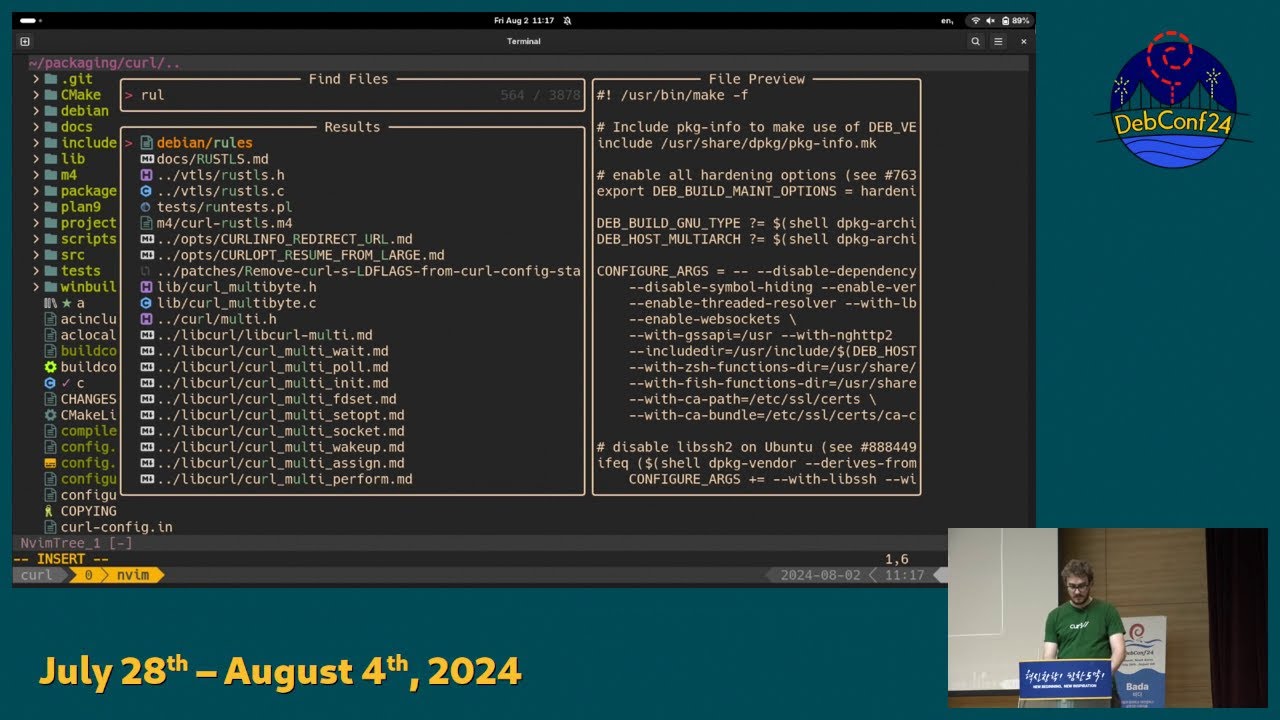Viewport: 1280px width, 720px height.
Task: Click the shebang line in File Preview
Action: 672,95
